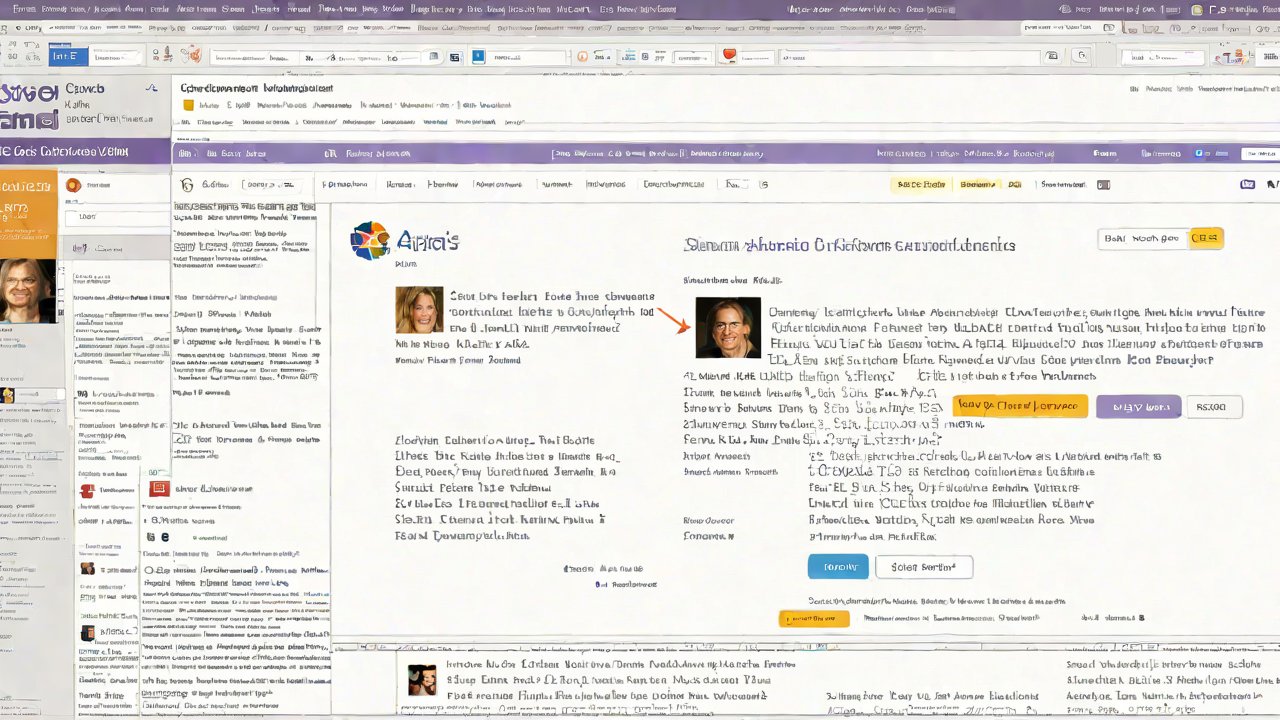Click the yellow button beside the search field
The height and width of the screenshot is (720, 1280).
(1205, 238)
